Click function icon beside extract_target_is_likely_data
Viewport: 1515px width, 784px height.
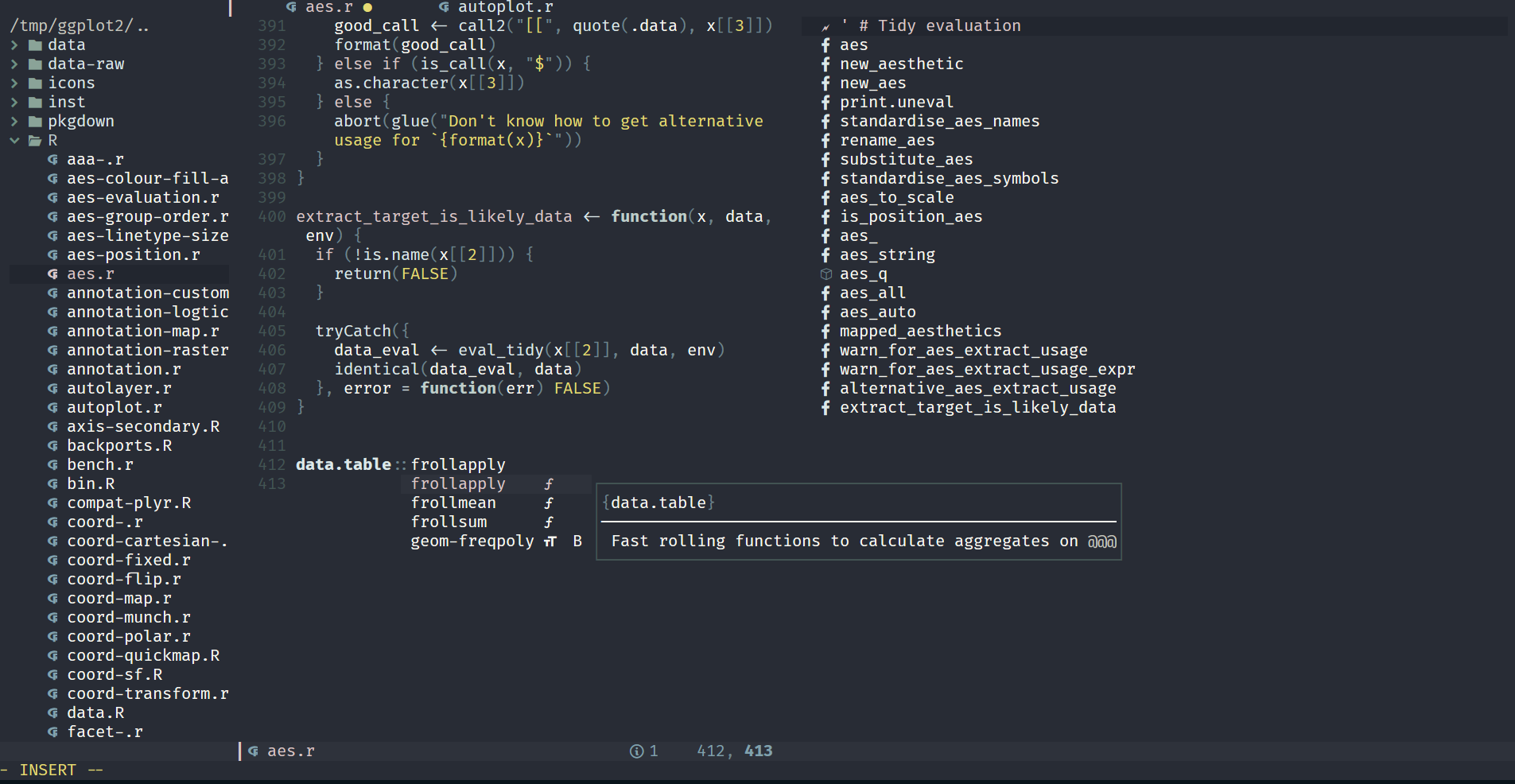[x=825, y=408]
